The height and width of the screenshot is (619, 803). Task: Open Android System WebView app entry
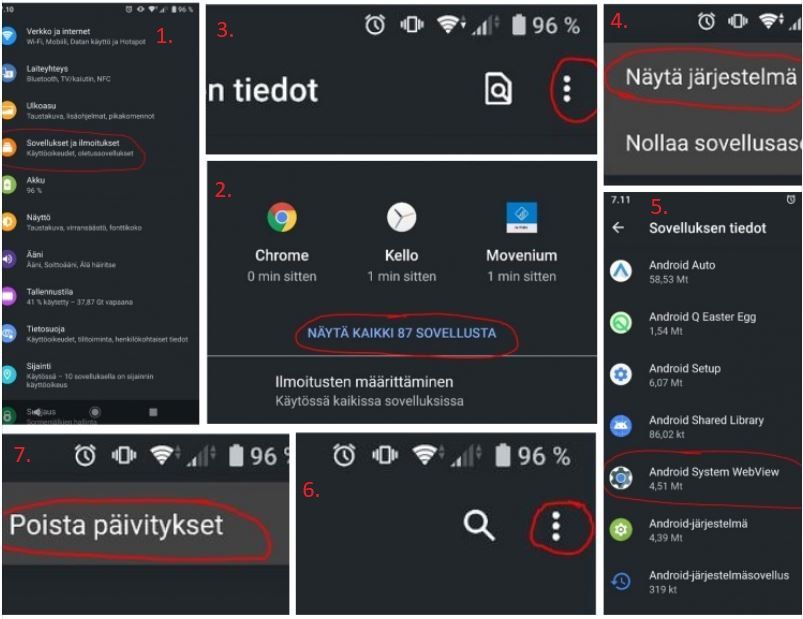(703, 478)
